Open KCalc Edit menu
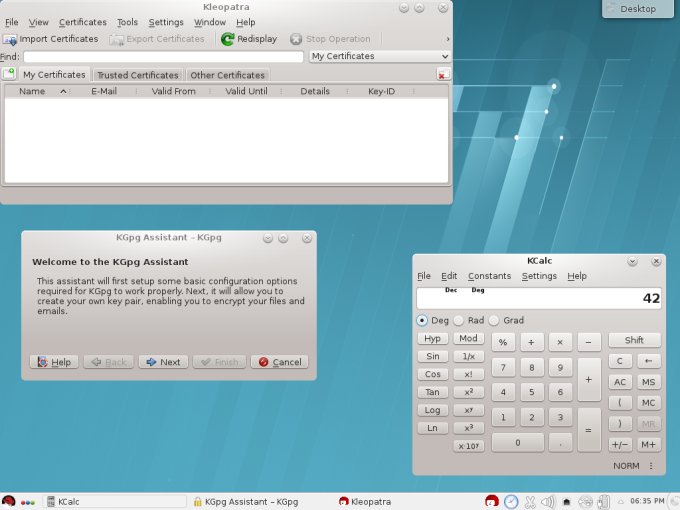 click(449, 276)
